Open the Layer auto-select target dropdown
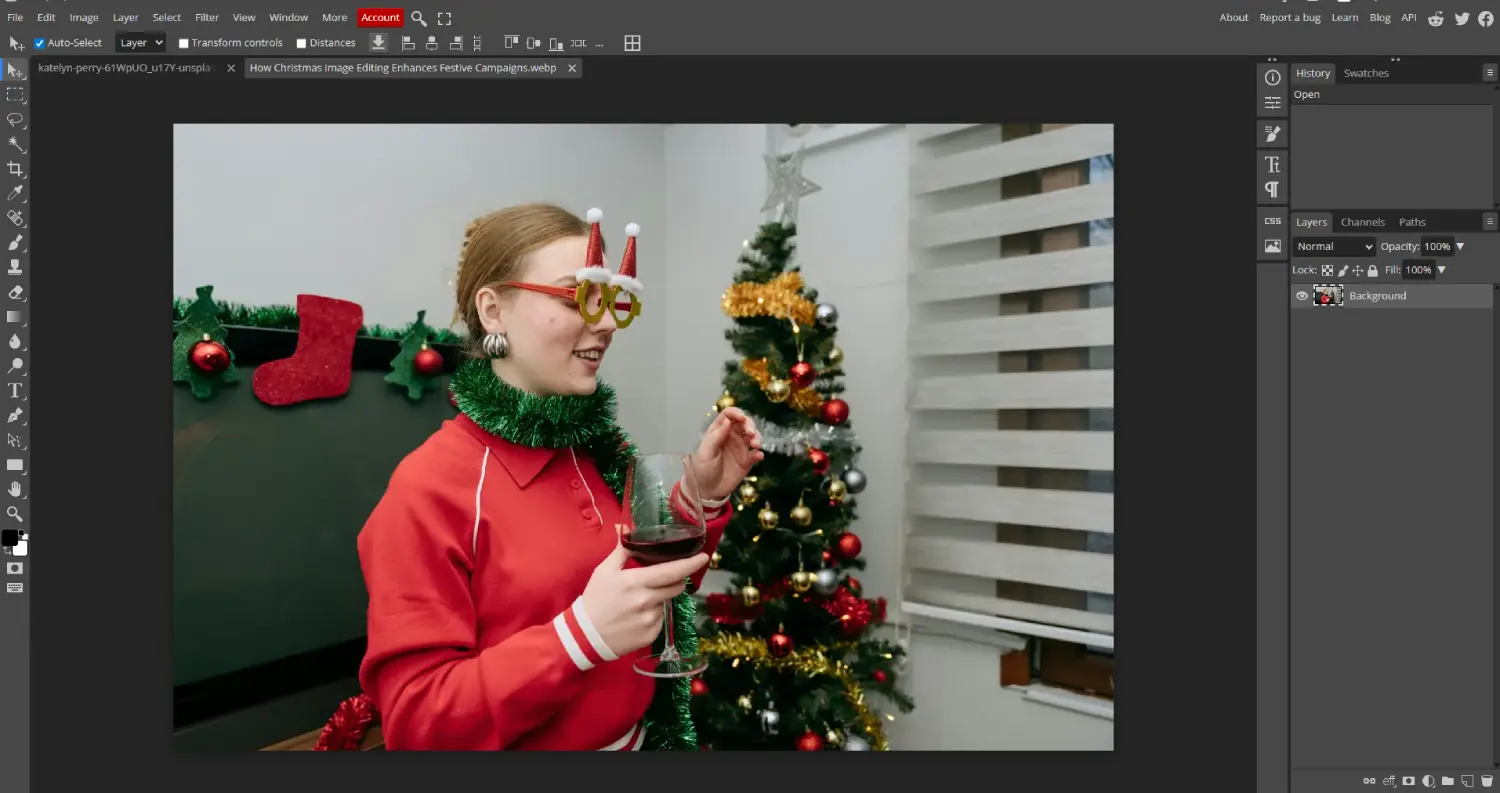1500x793 pixels. pyautogui.click(x=140, y=43)
